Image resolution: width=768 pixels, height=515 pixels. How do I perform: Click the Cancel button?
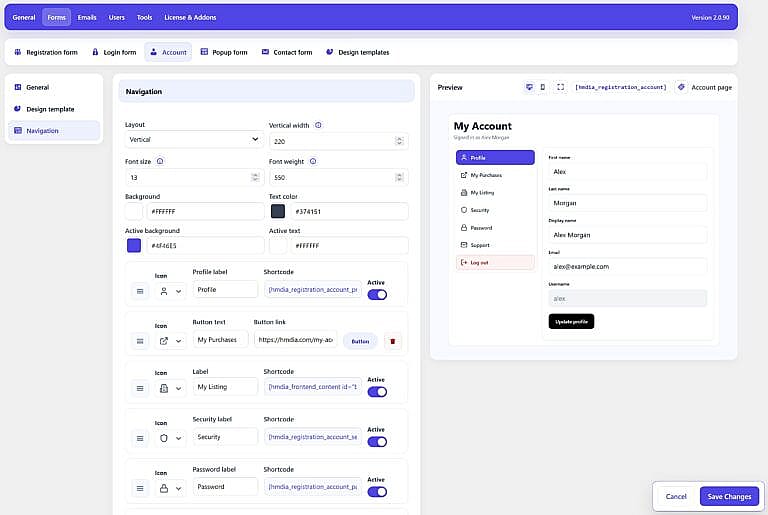pos(676,496)
